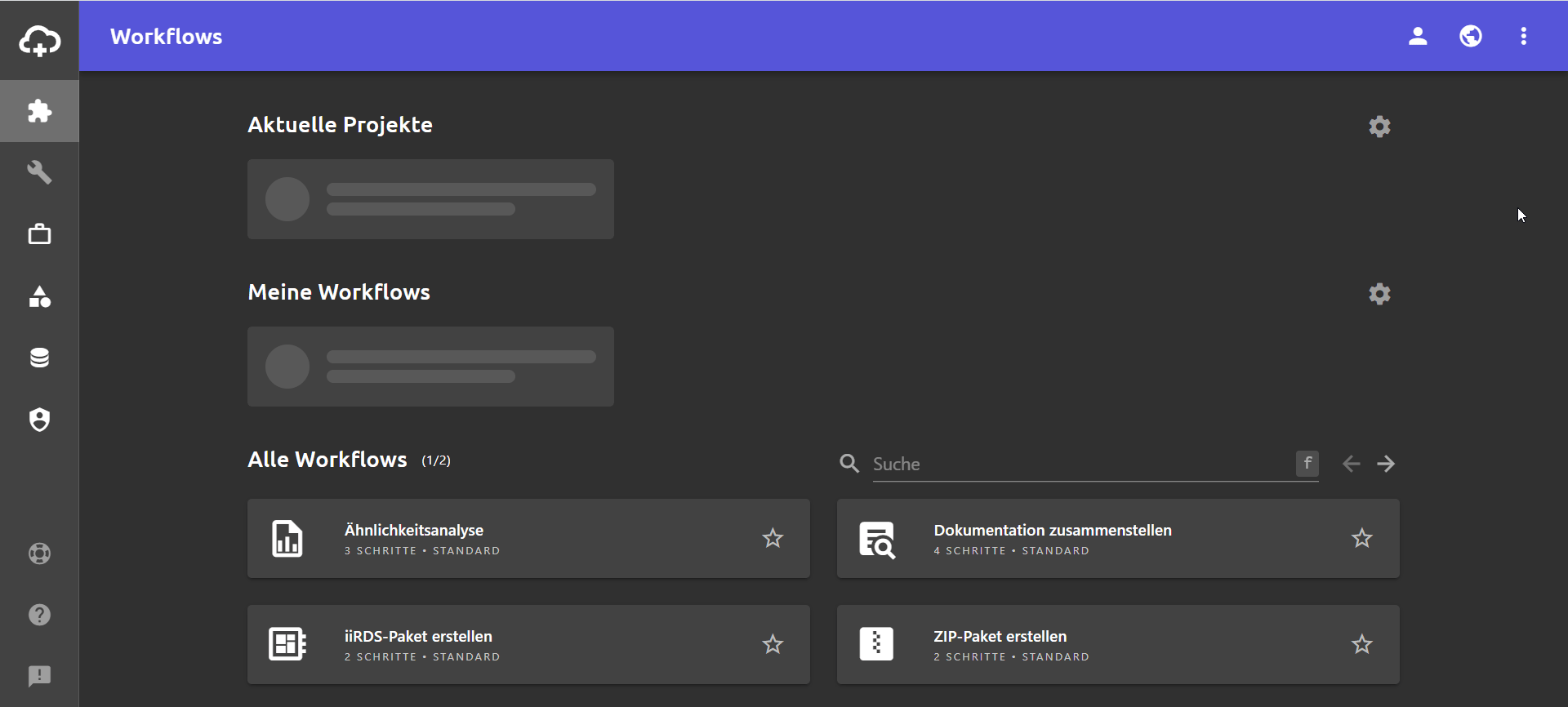Click the Aktuelle Projekte heading

tap(340, 125)
